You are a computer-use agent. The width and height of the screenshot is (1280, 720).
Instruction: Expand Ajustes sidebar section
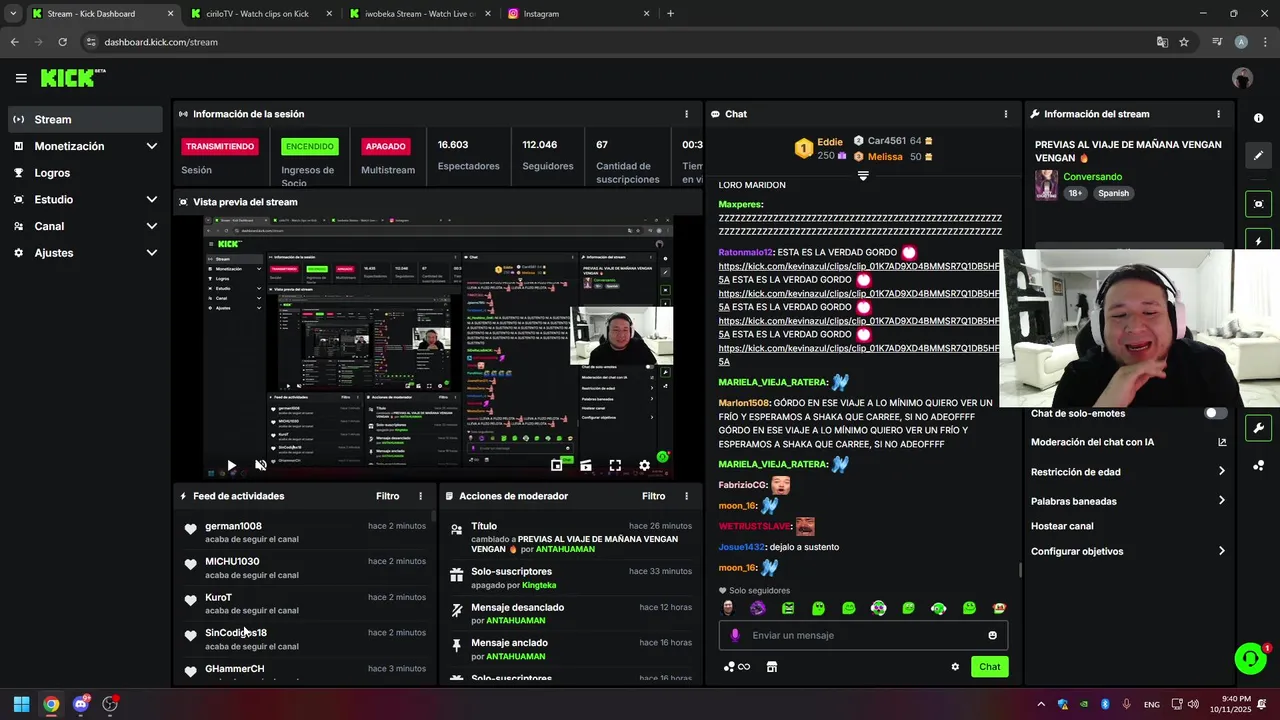click(152, 253)
